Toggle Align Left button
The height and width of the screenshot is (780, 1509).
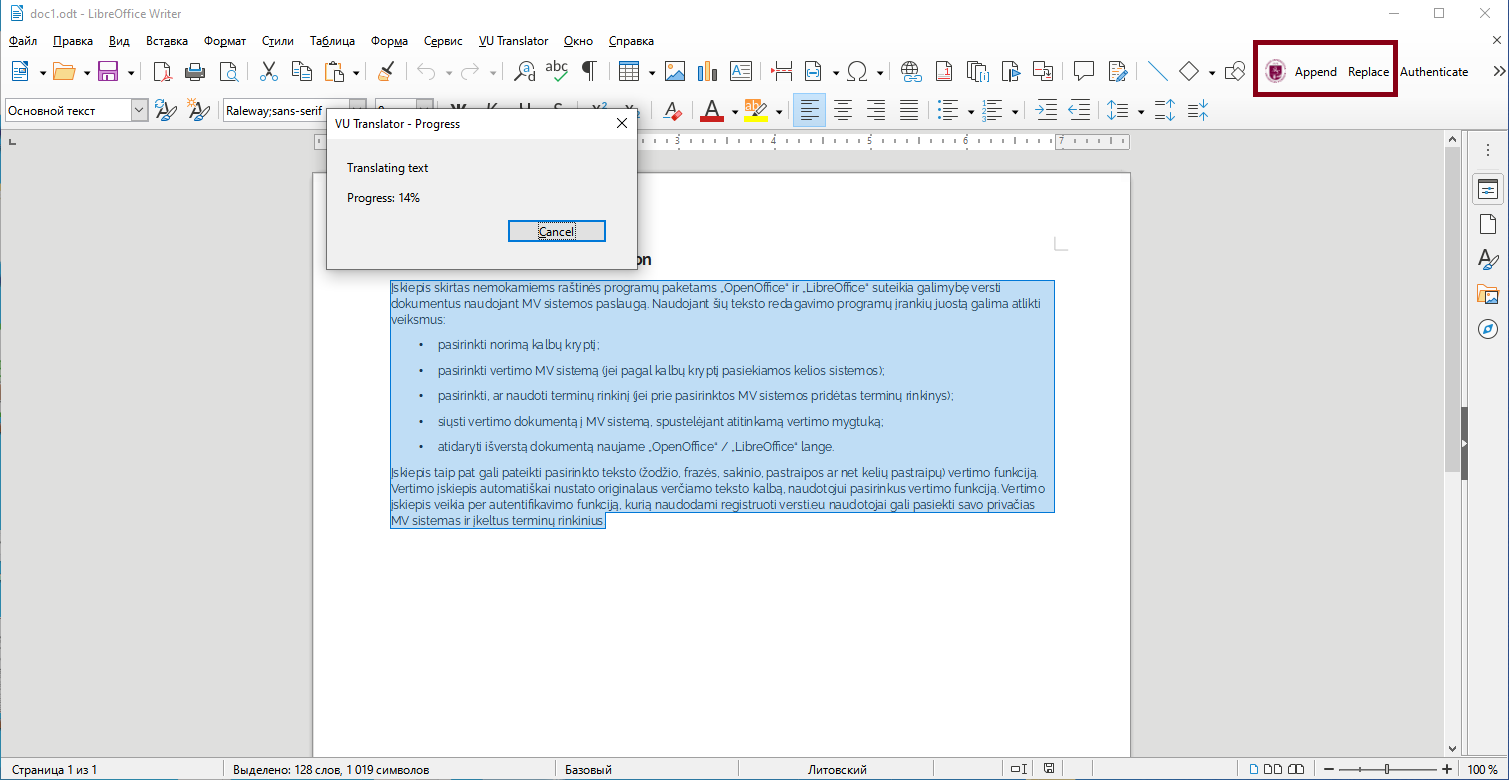tap(809, 111)
